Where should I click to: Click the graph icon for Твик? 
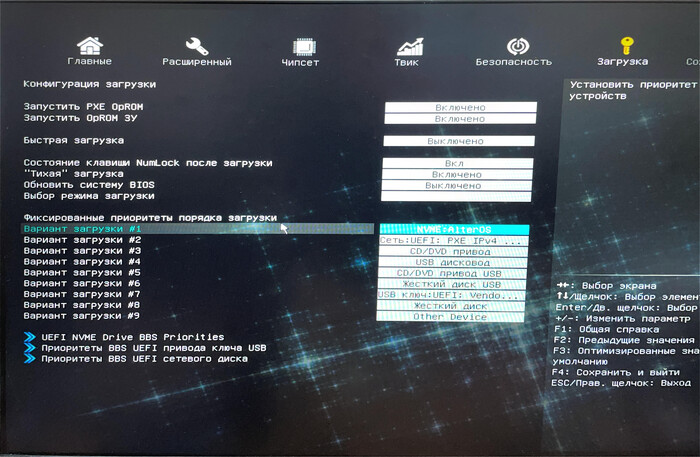409,46
